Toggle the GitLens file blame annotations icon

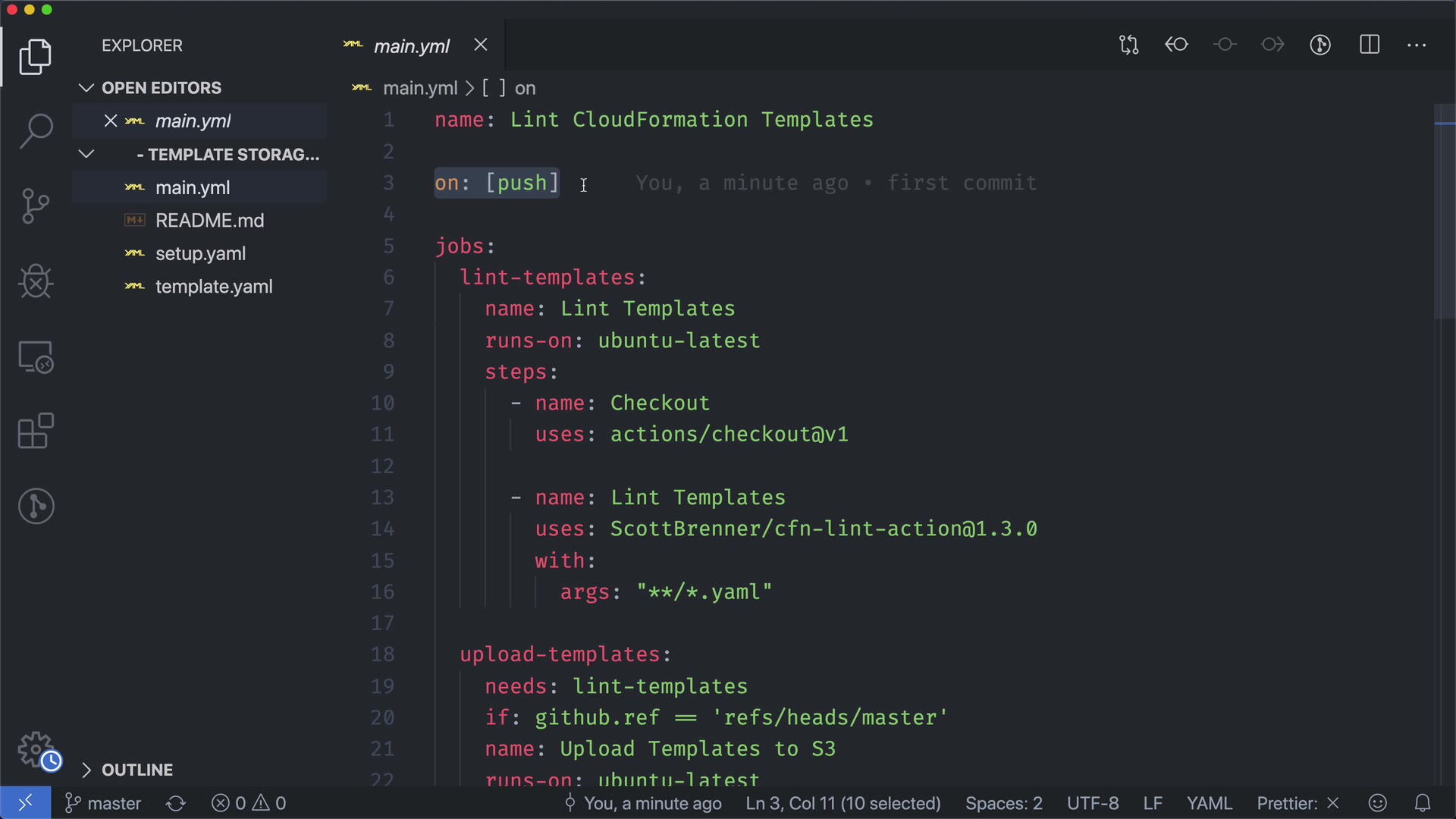(x=1320, y=45)
